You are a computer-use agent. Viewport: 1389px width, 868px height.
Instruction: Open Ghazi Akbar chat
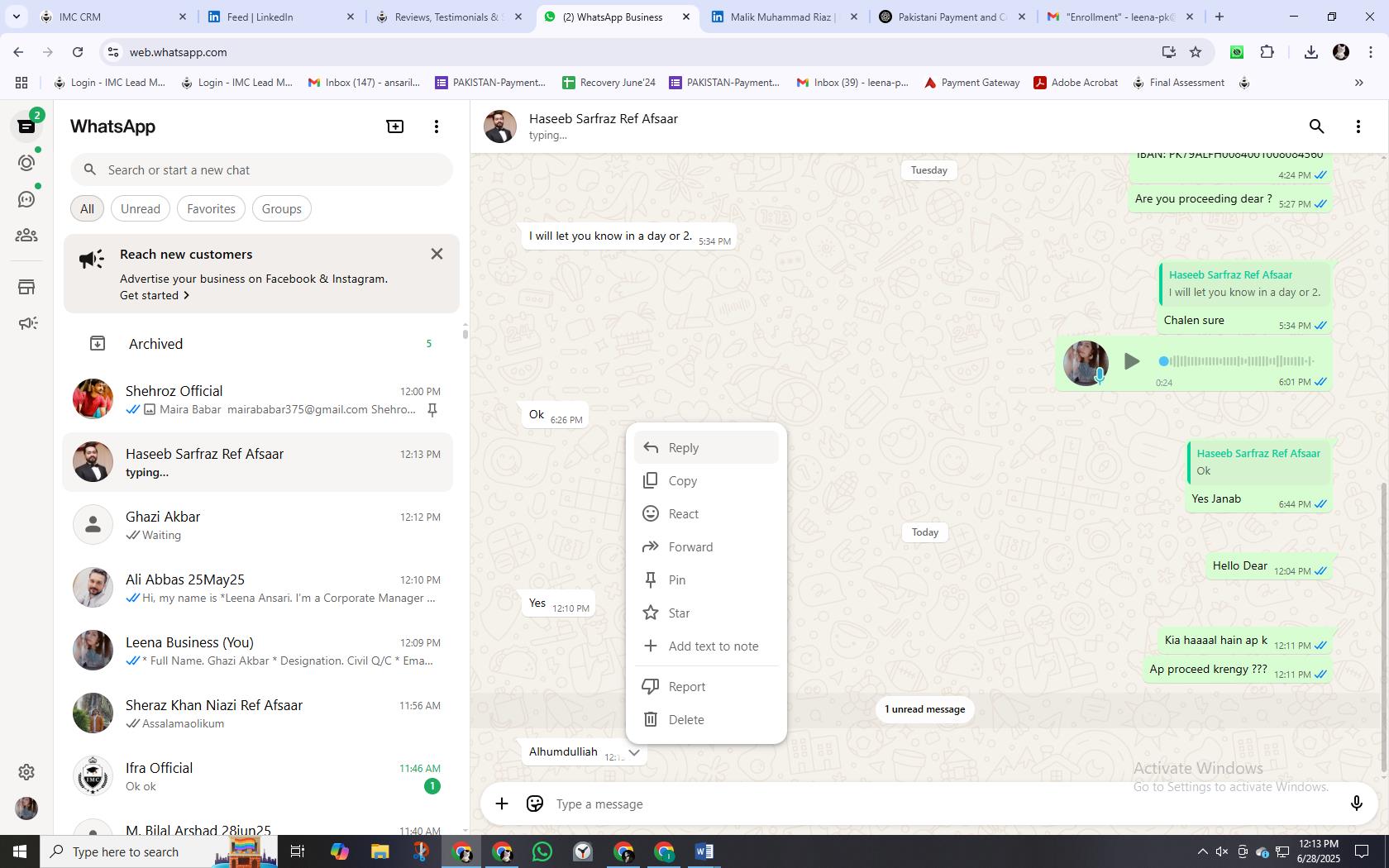(x=258, y=525)
